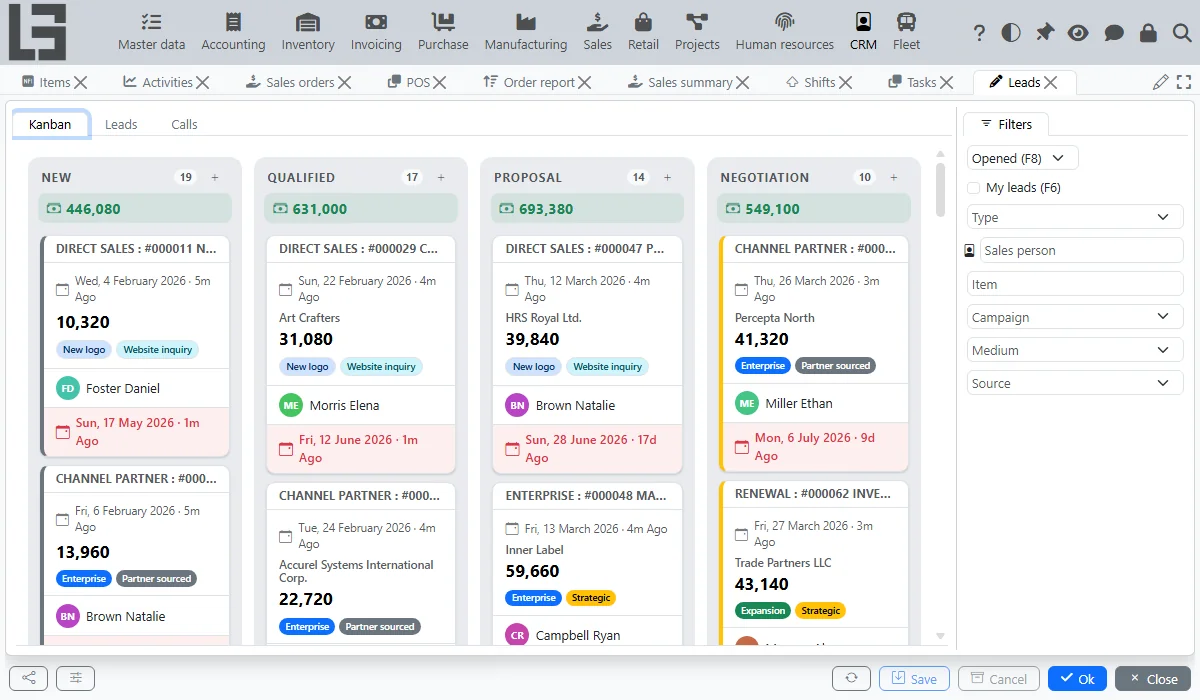Click the refresh button at bottom

click(851, 678)
